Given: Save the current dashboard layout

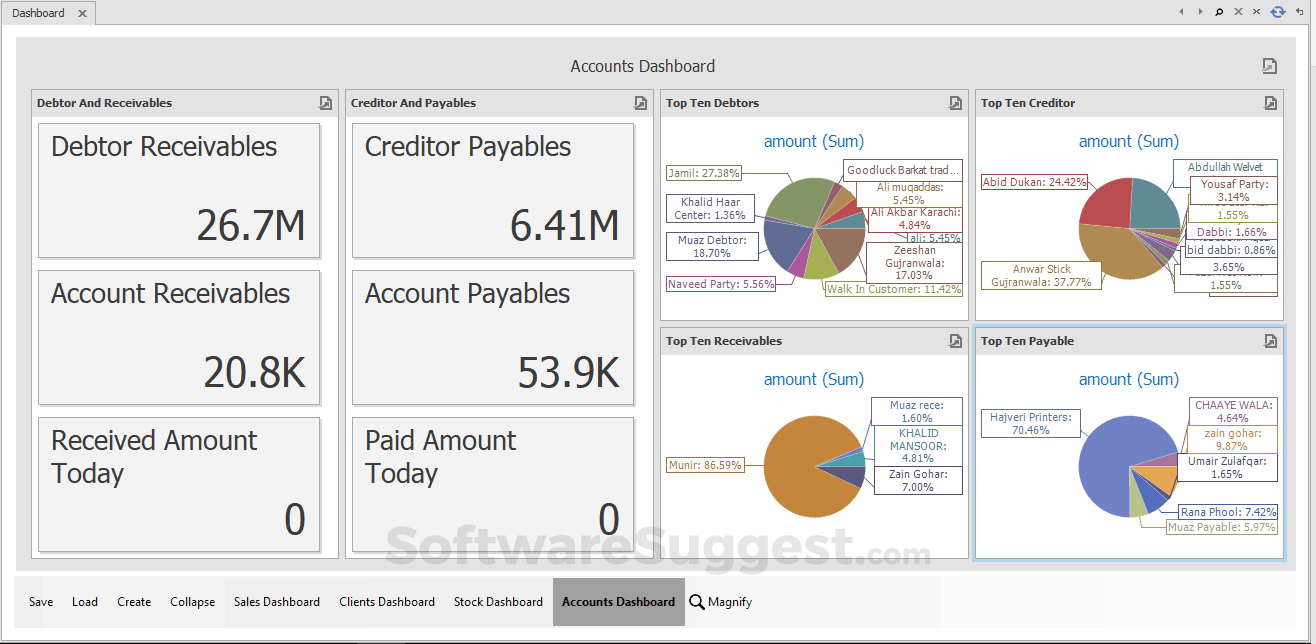Looking at the screenshot, I should (x=40, y=601).
